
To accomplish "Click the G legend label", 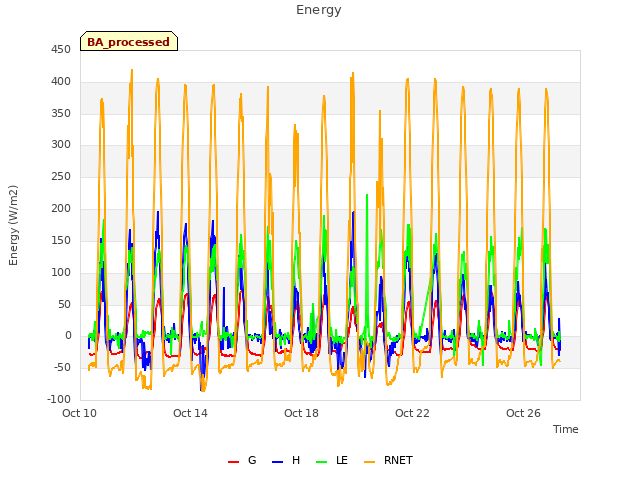I will (x=252, y=460).
